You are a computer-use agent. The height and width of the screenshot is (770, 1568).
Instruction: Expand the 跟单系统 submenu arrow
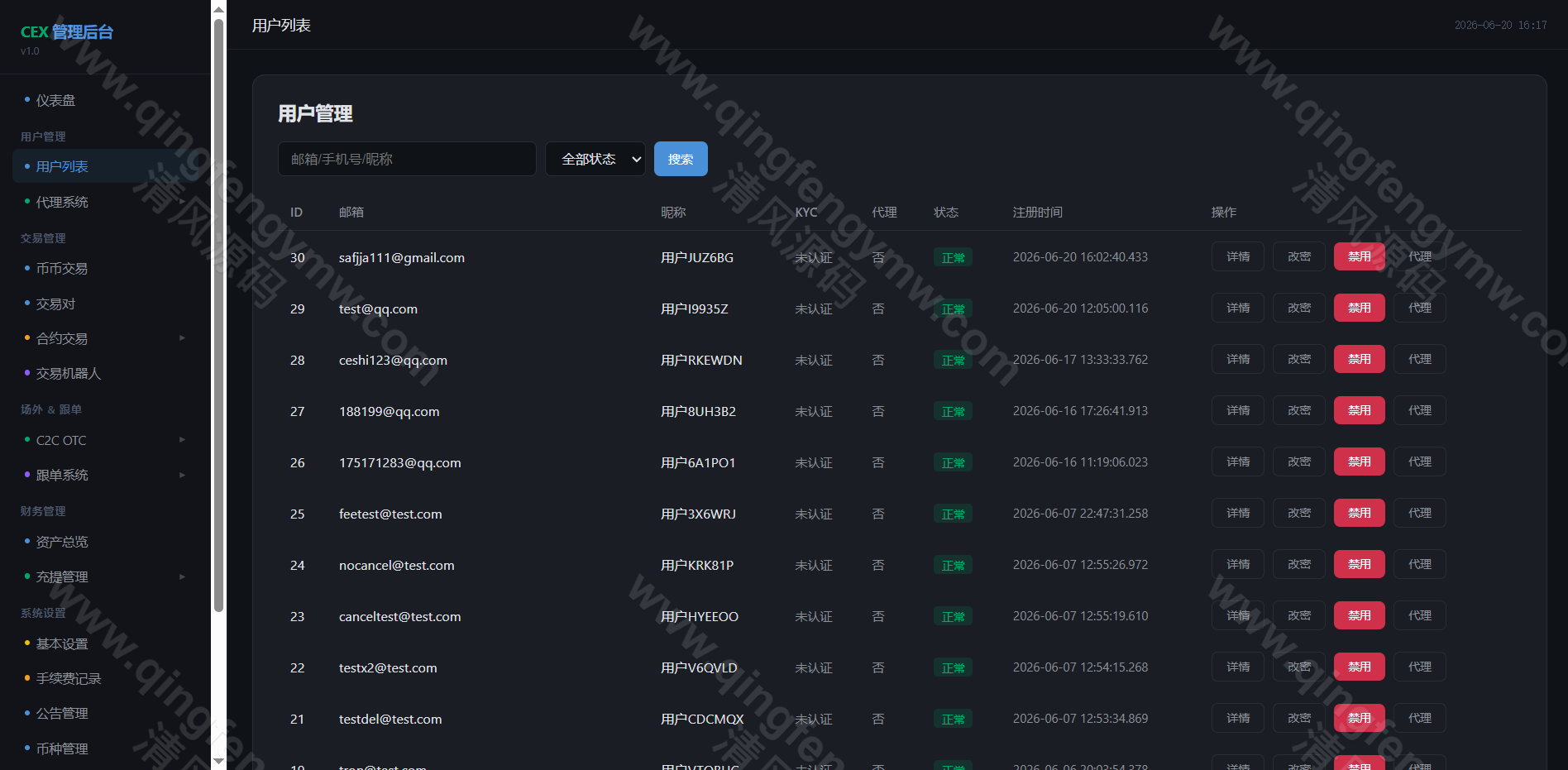click(x=182, y=475)
